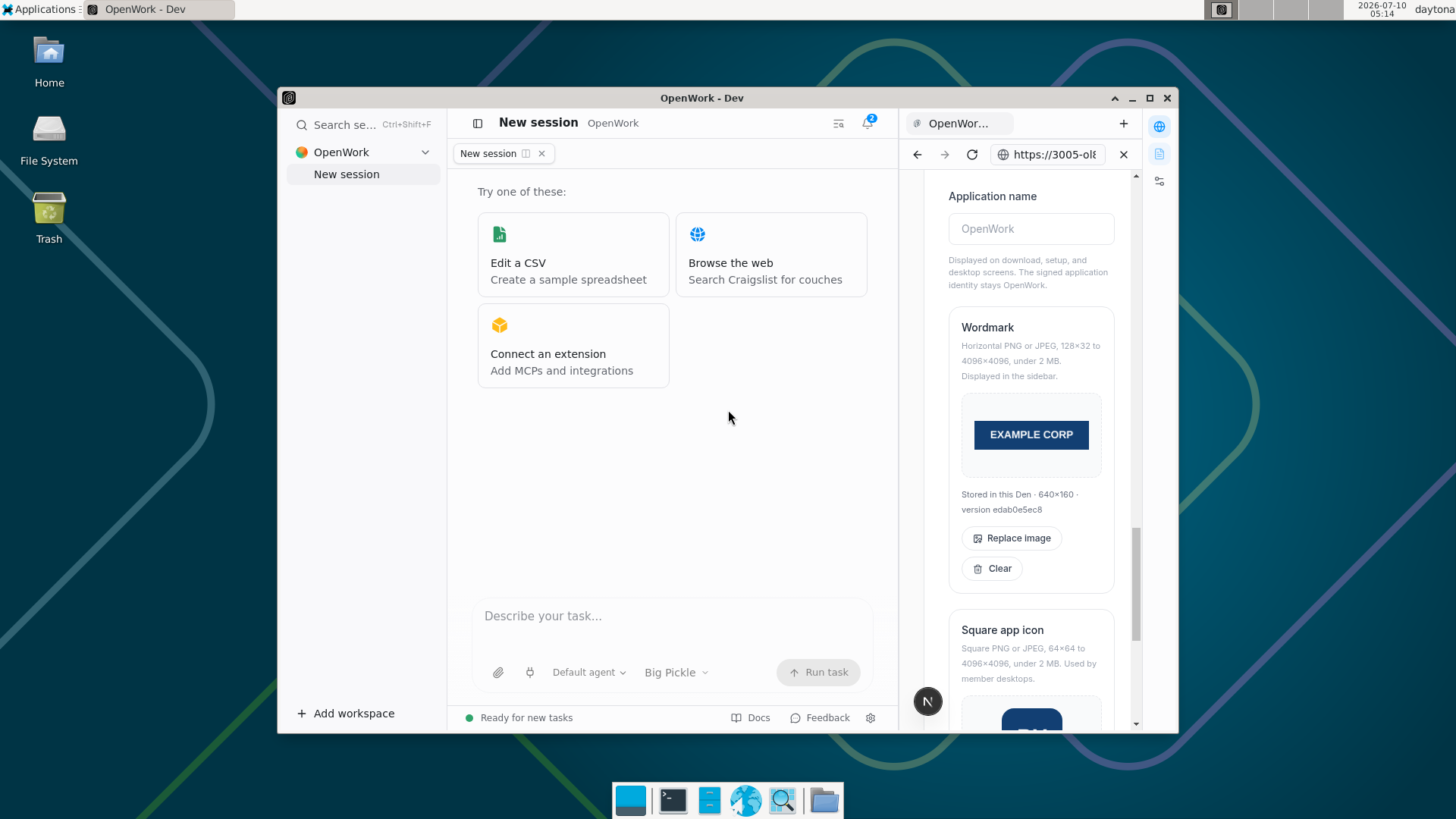Click the split-view icon on the New session tab
This screenshot has height=819, width=1456.
coord(526,154)
